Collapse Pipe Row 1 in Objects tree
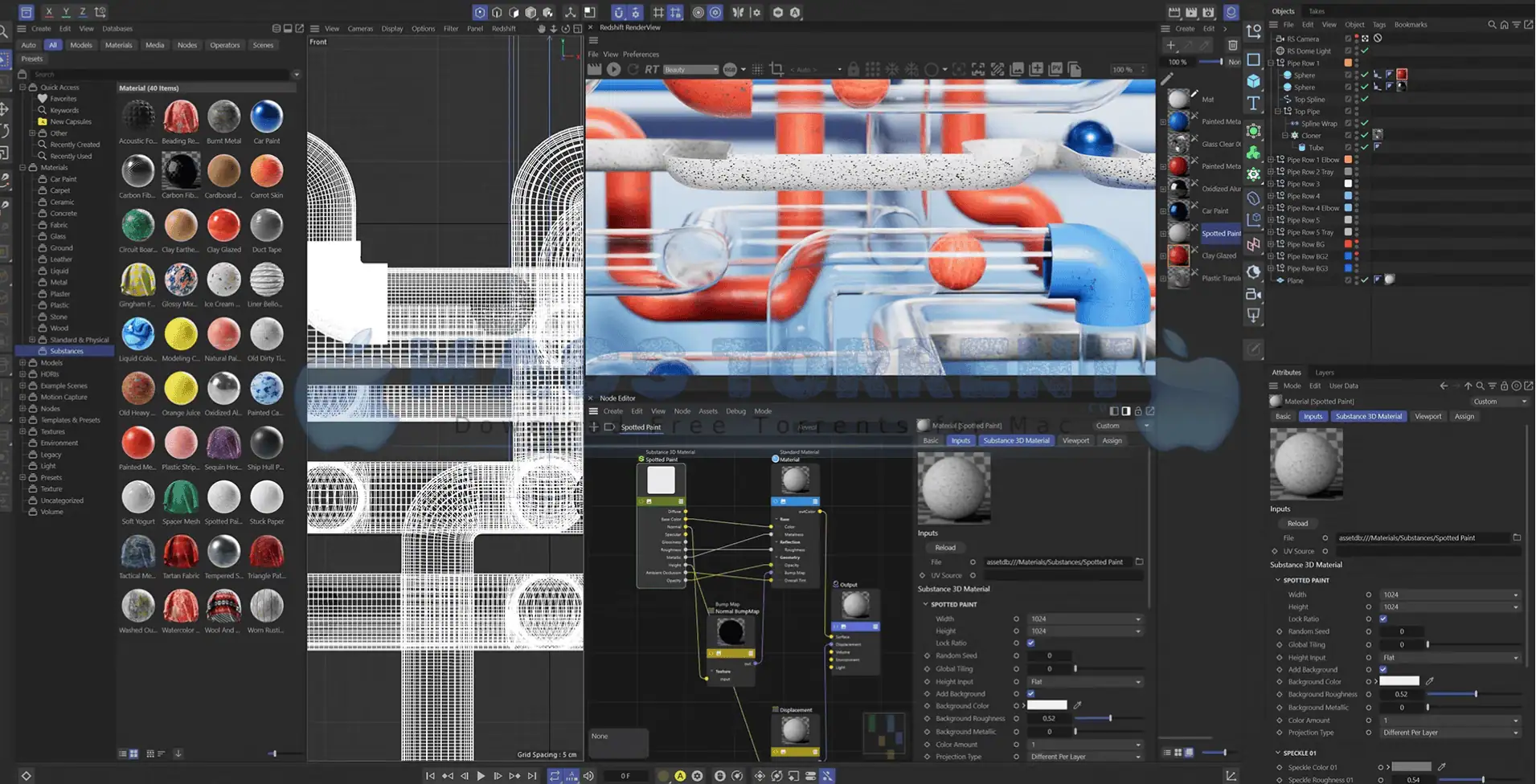Viewport: 1536px width, 784px height. [x=1271, y=63]
